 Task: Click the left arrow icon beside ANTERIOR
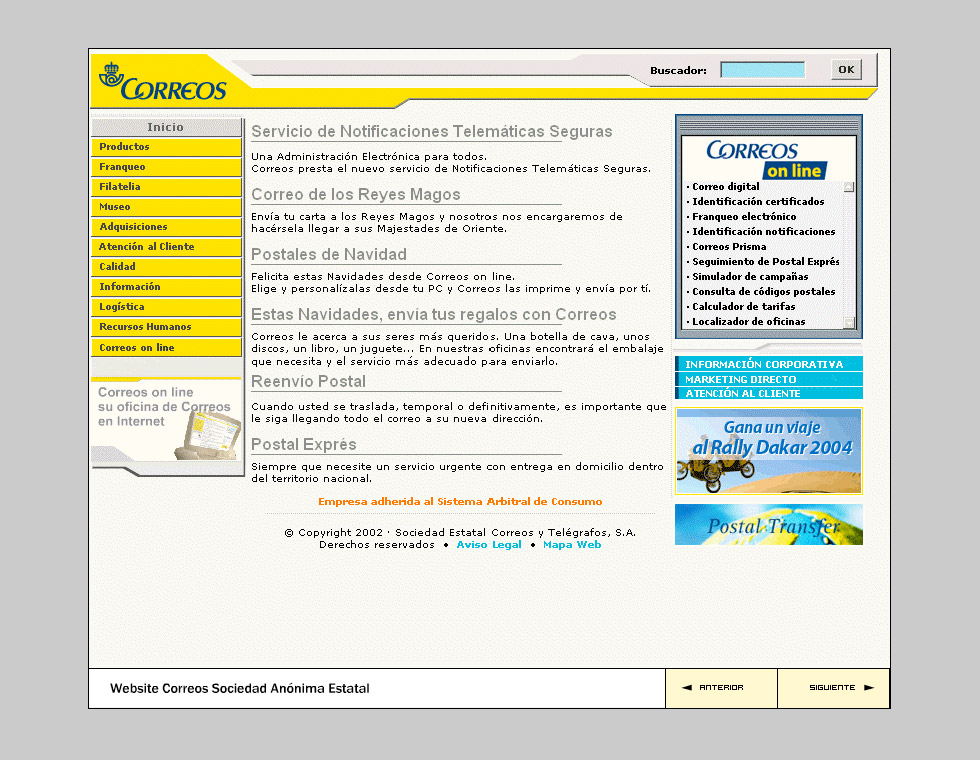(x=687, y=688)
